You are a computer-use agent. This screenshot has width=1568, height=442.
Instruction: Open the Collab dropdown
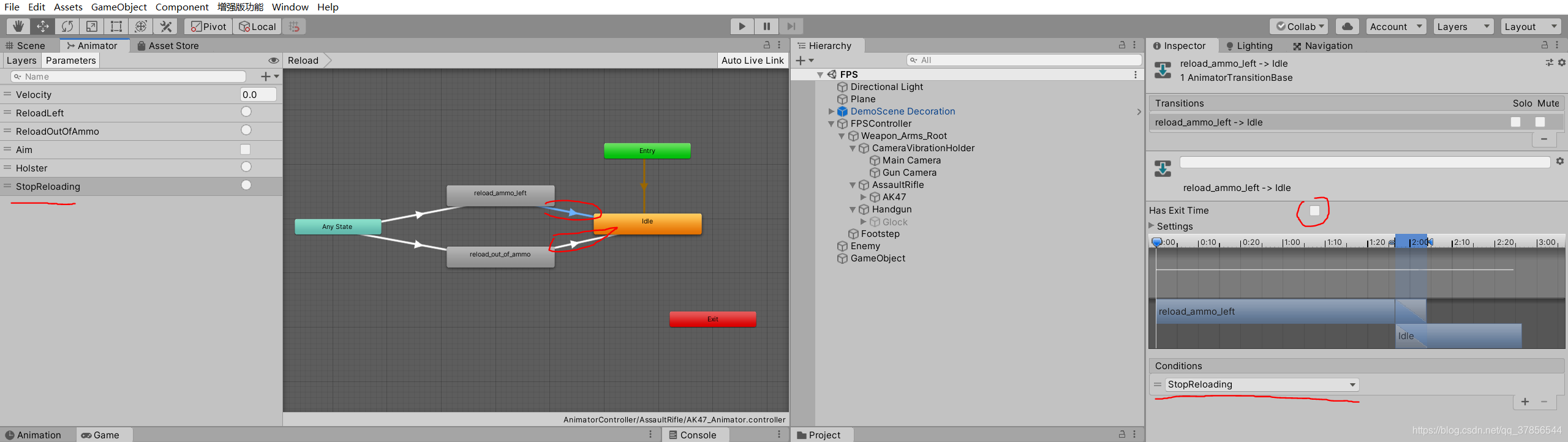pos(1298,26)
